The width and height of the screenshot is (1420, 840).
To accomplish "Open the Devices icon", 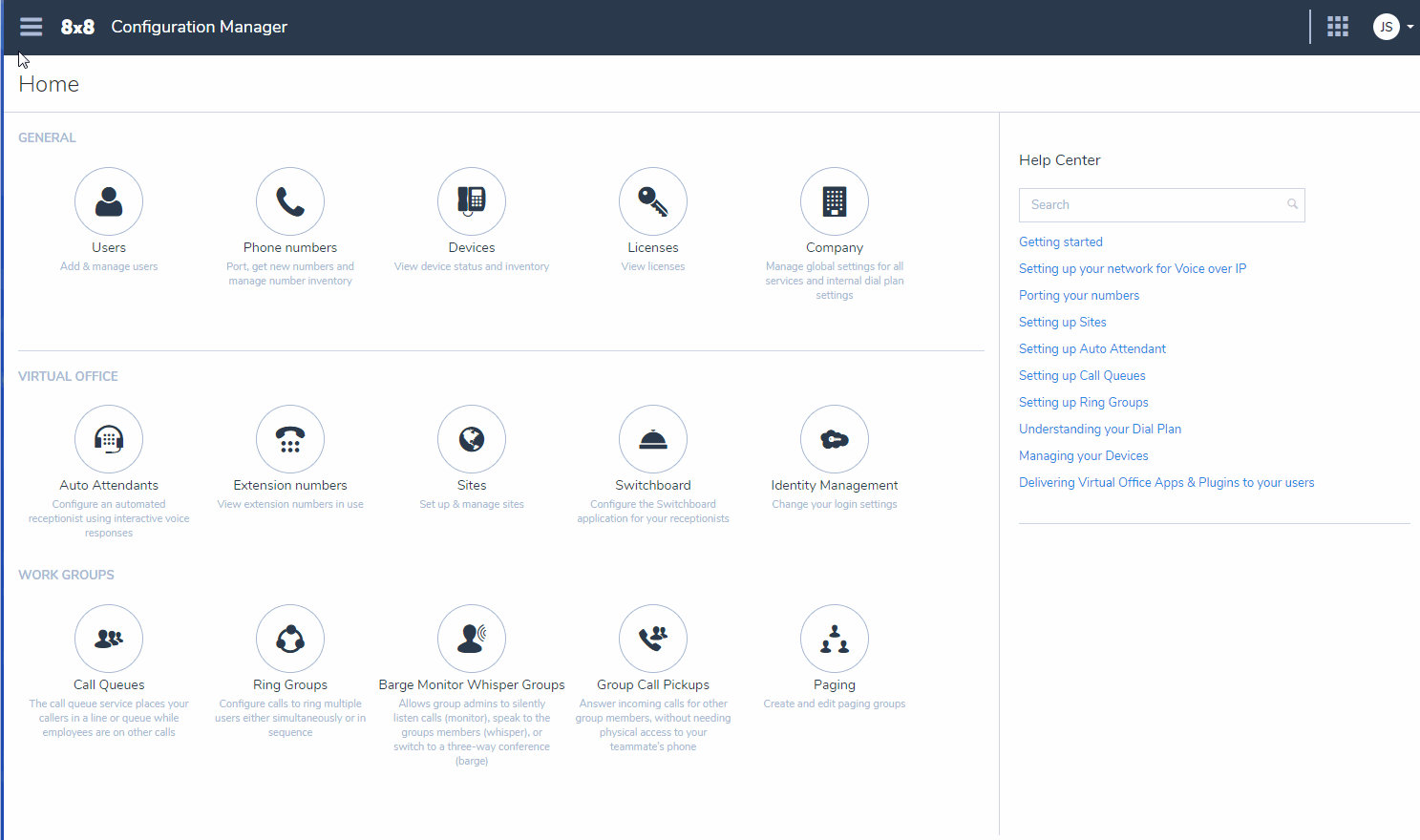I will [472, 201].
